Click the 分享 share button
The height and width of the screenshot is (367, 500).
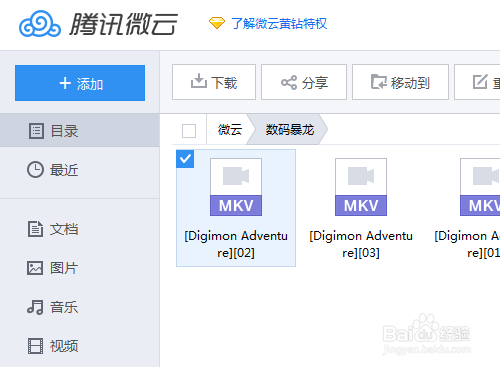[x=304, y=82]
